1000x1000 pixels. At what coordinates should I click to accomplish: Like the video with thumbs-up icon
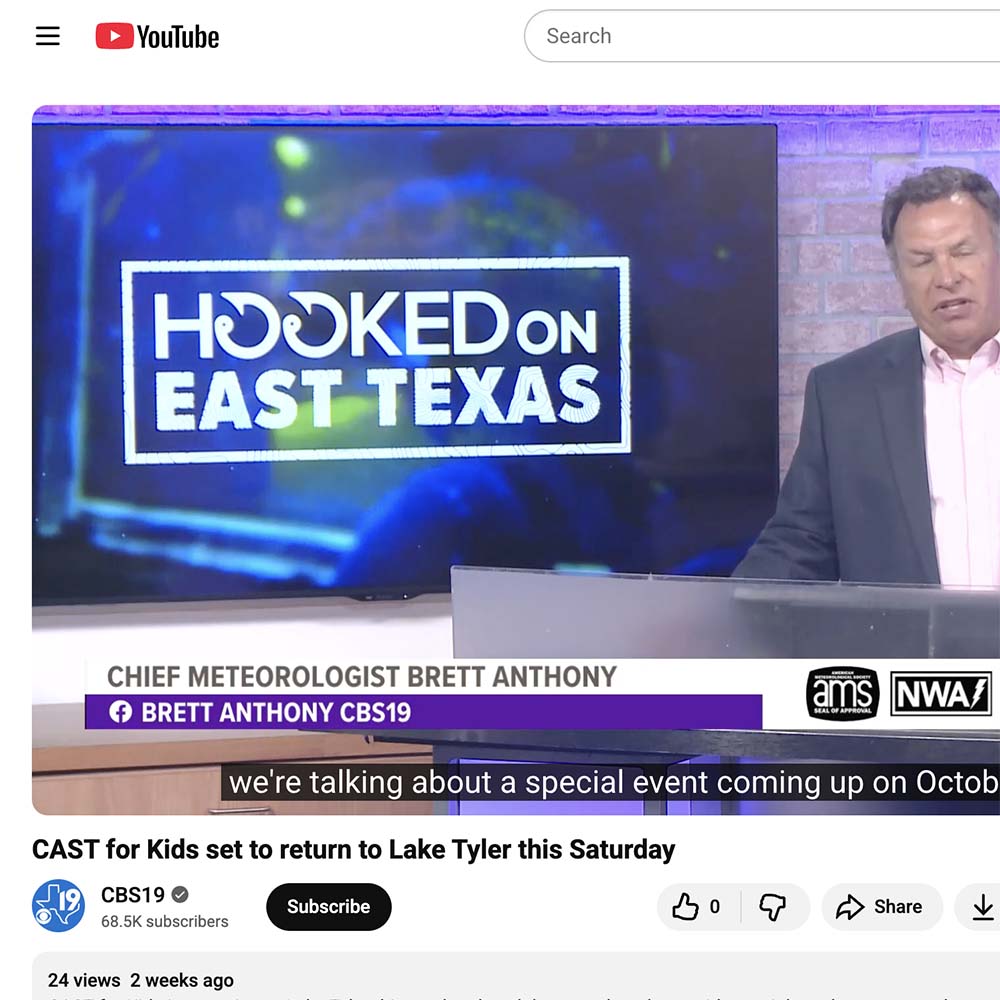tap(686, 906)
